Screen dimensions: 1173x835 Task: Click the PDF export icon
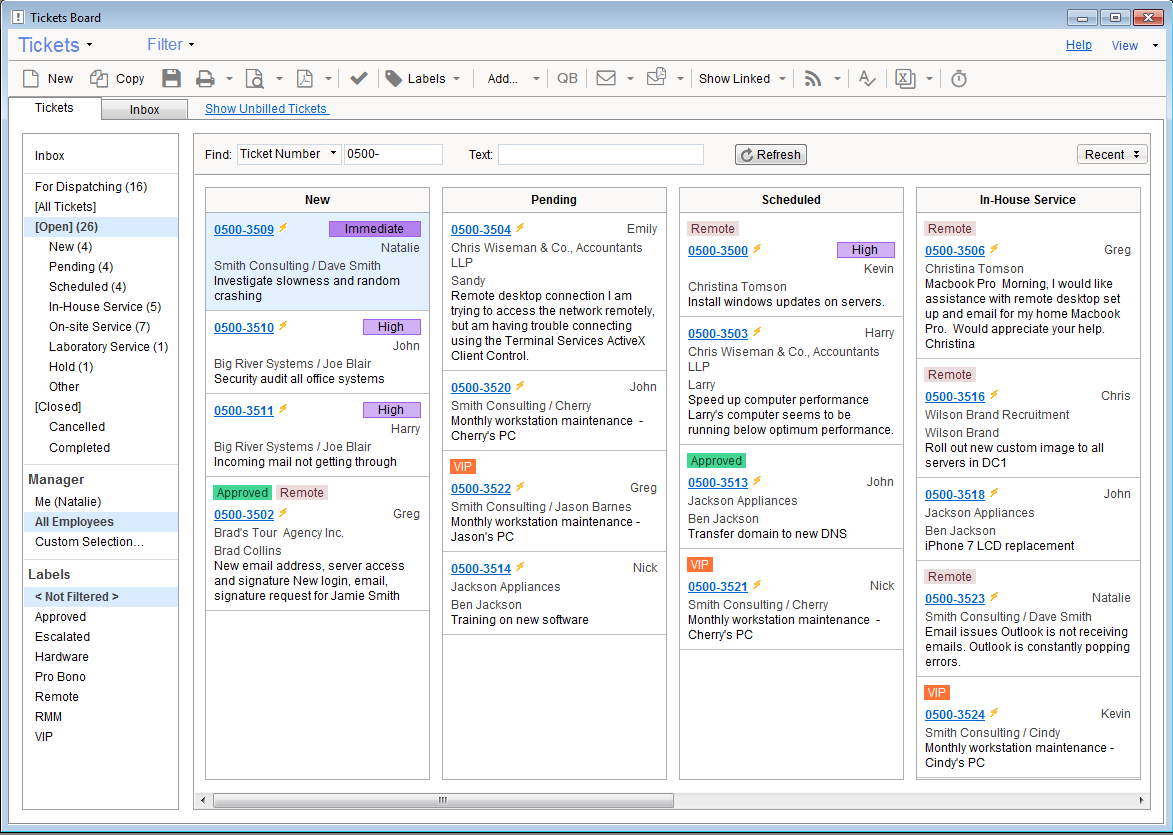[304, 79]
